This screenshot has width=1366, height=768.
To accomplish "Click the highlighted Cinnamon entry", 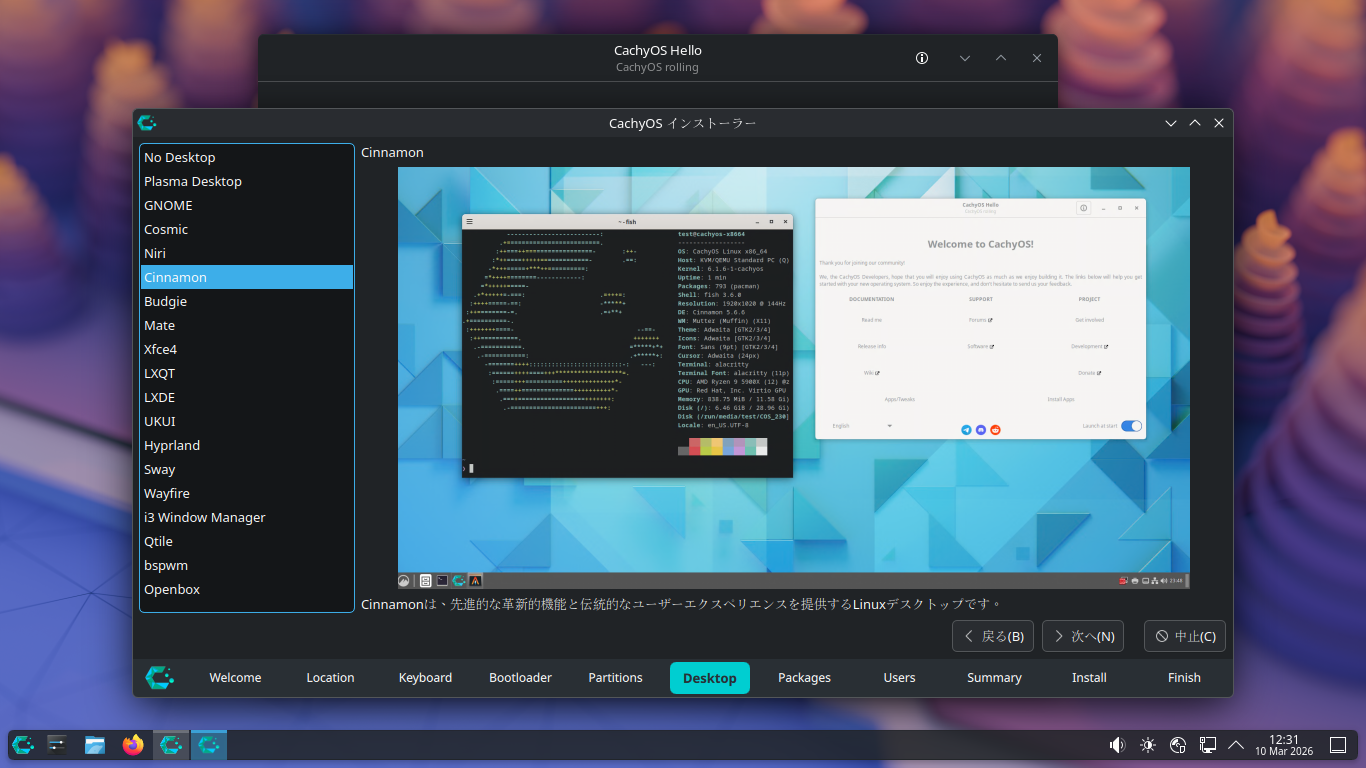I will pos(247,277).
